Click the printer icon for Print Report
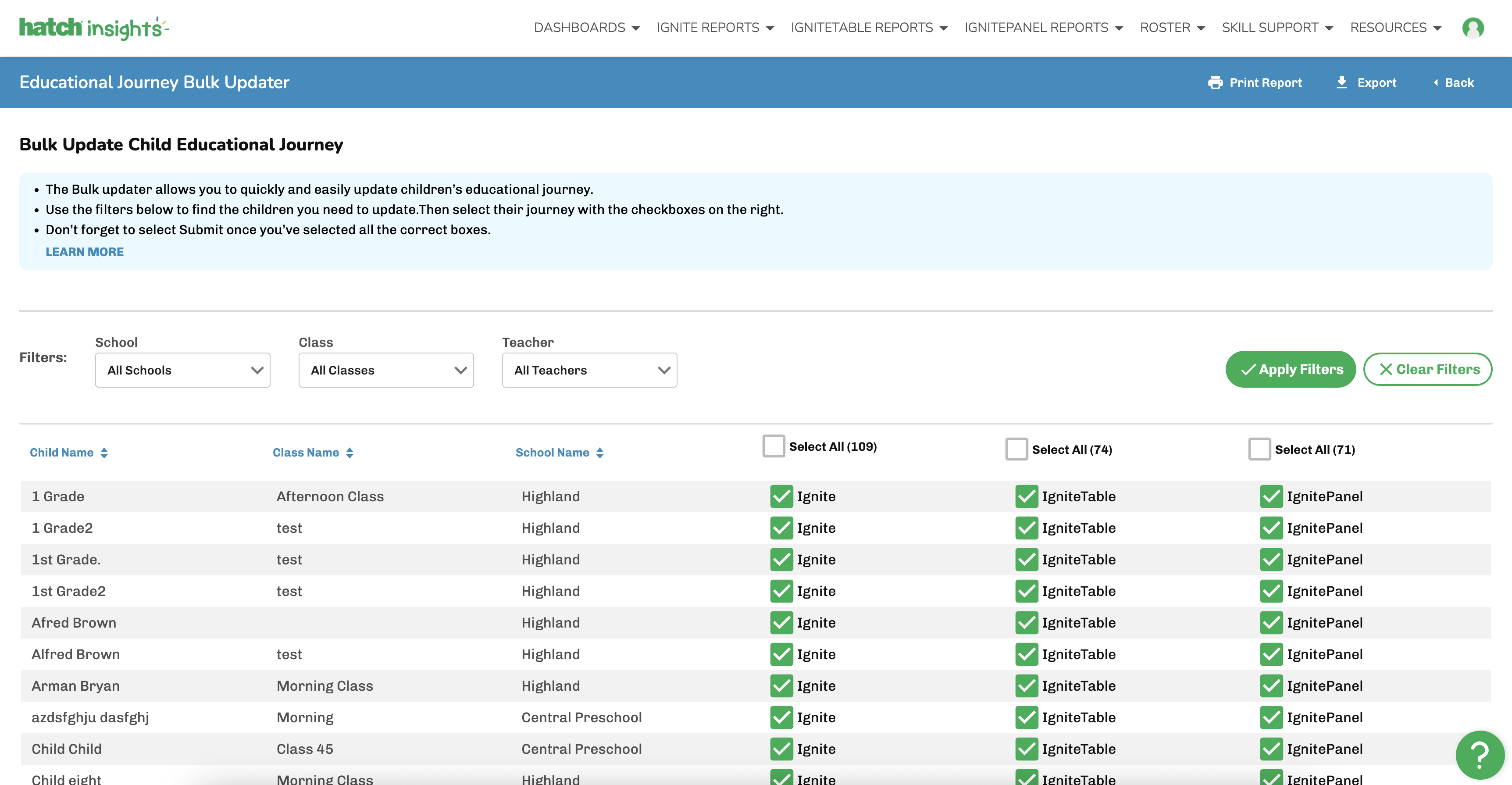Image resolution: width=1512 pixels, height=785 pixels. (1215, 83)
